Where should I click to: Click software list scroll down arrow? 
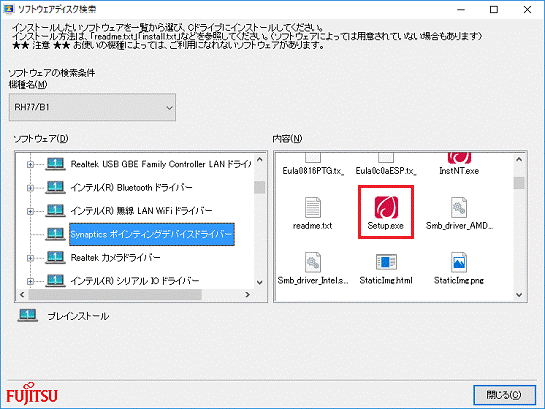click(x=260, y=282)
